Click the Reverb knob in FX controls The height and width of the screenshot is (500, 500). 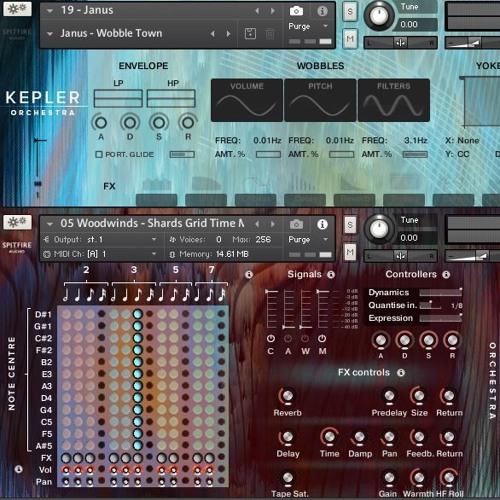point(287,396)
